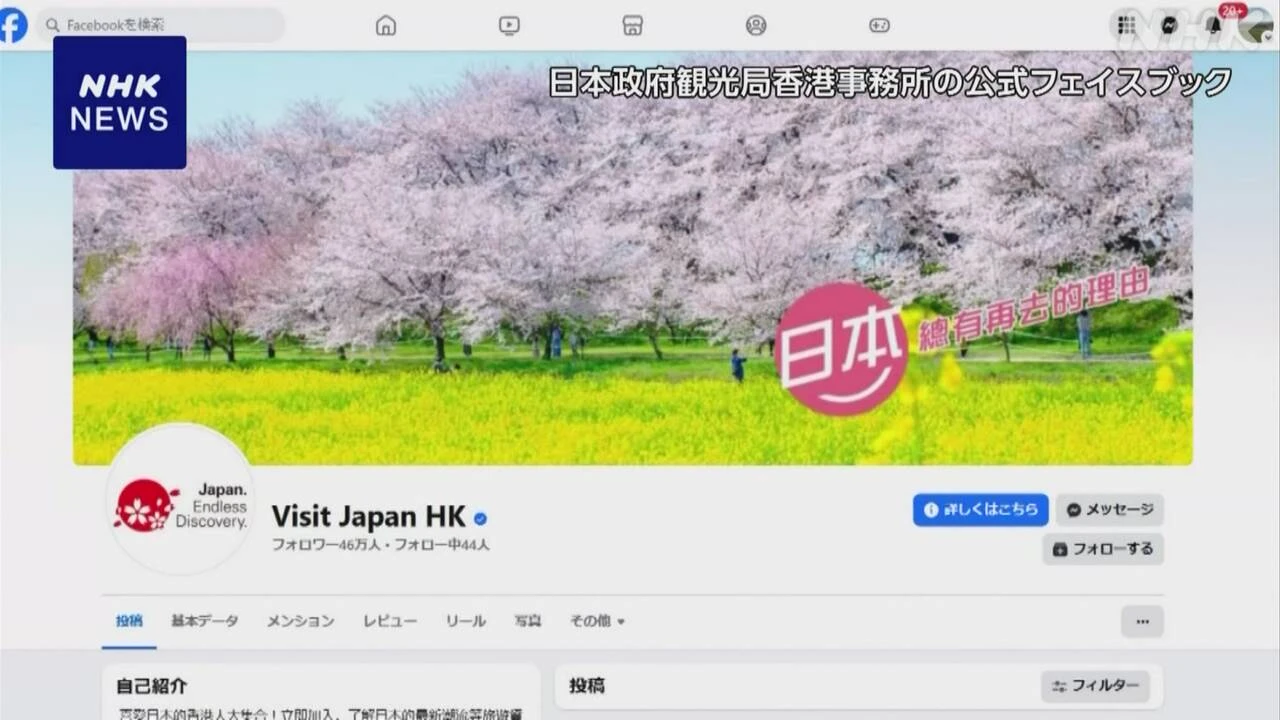Open the apps grid menu icon
Screen dimensions: 1280x720
pyautogui.click(x=1127, y=26)
